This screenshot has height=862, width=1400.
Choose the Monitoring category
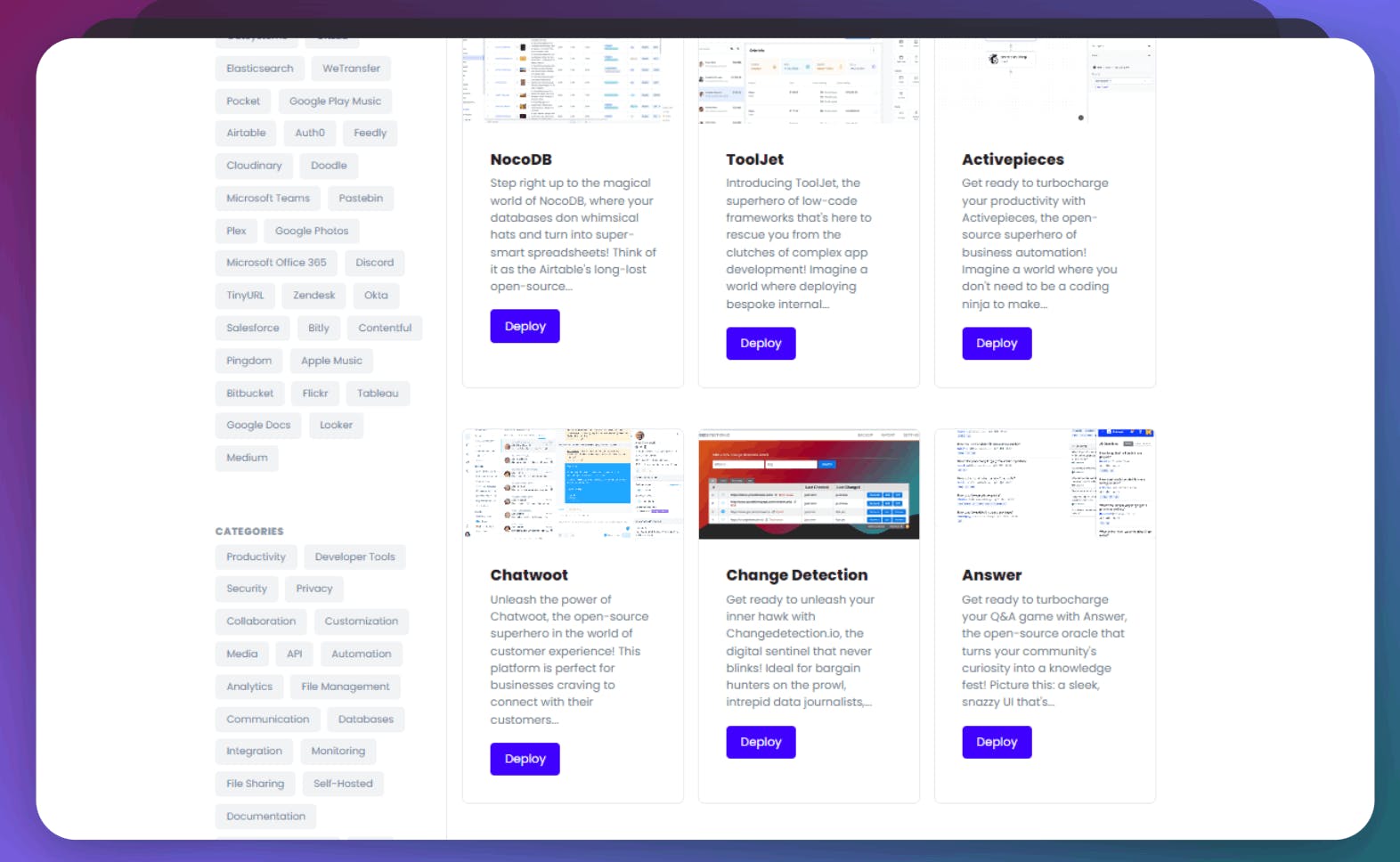(x=338, y=752)
